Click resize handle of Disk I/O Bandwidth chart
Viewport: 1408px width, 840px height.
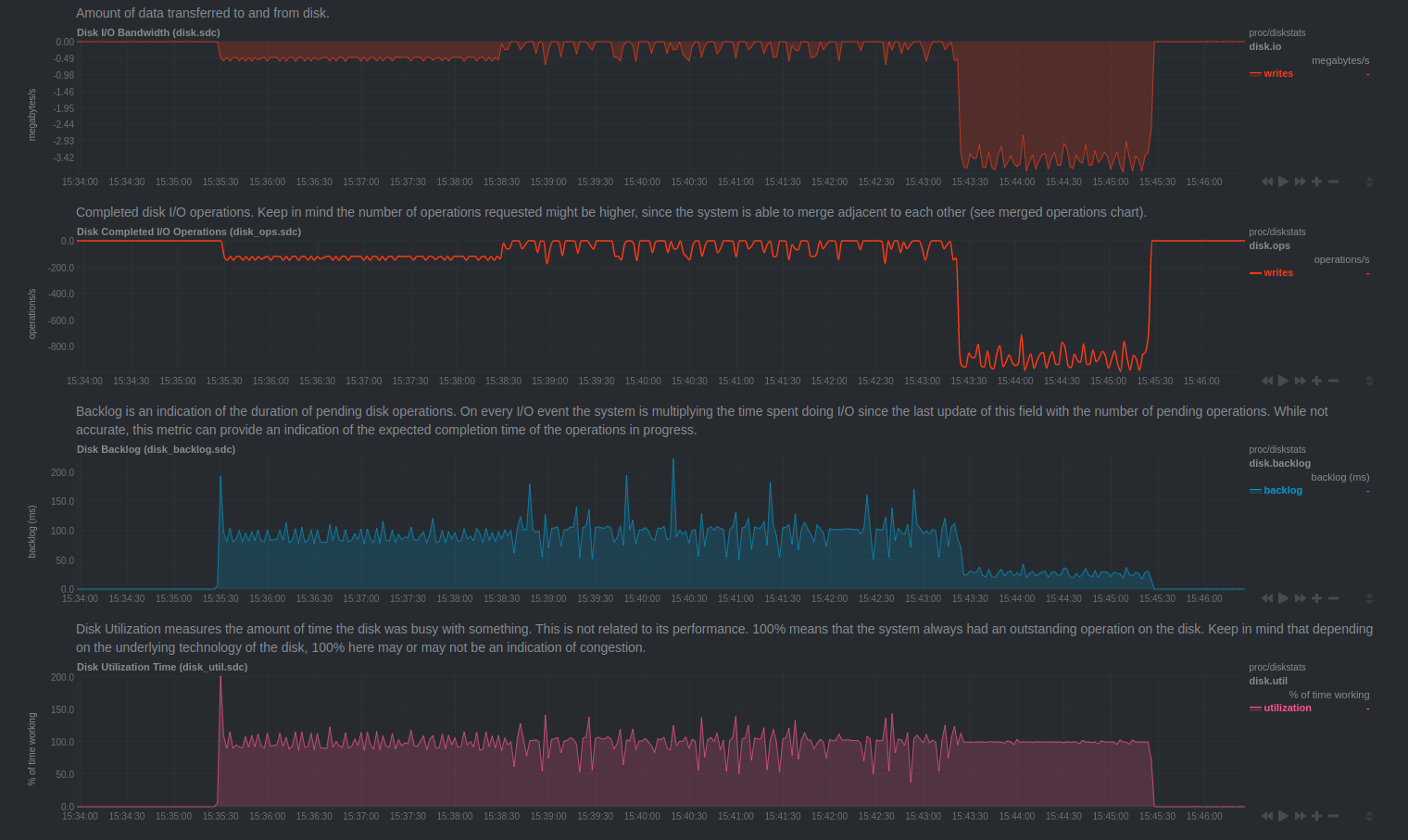click(1369, 182)
